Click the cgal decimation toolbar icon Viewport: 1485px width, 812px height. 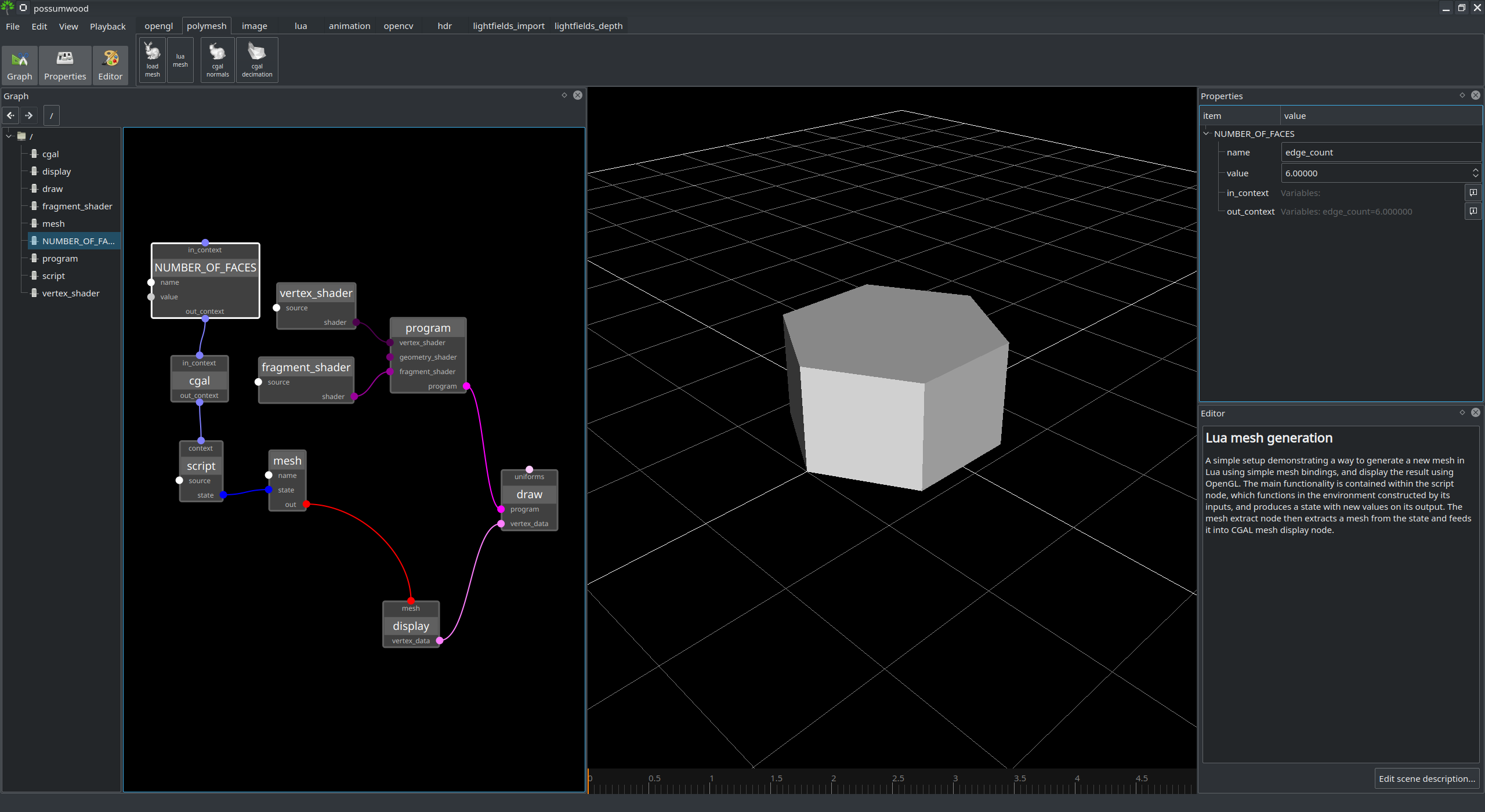pos(257,60)
